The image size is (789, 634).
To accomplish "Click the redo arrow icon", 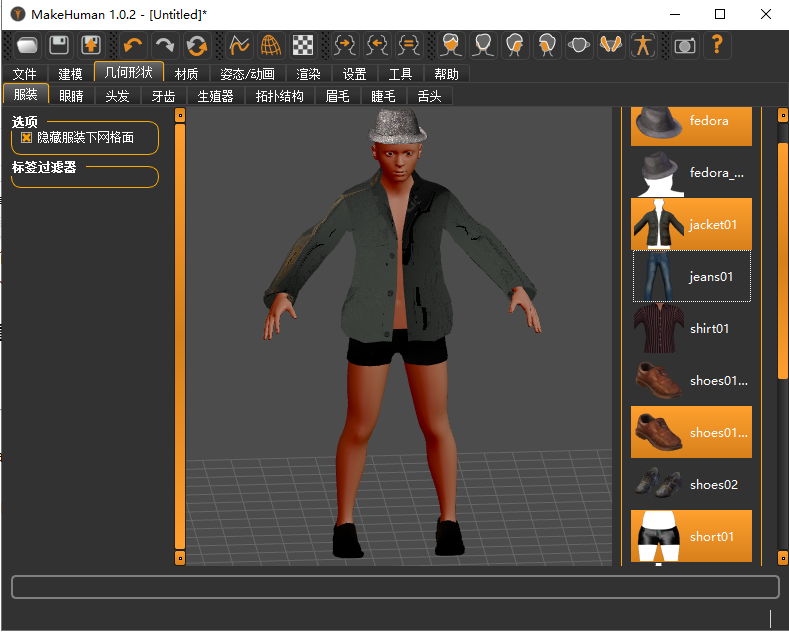I will (164, 45).
